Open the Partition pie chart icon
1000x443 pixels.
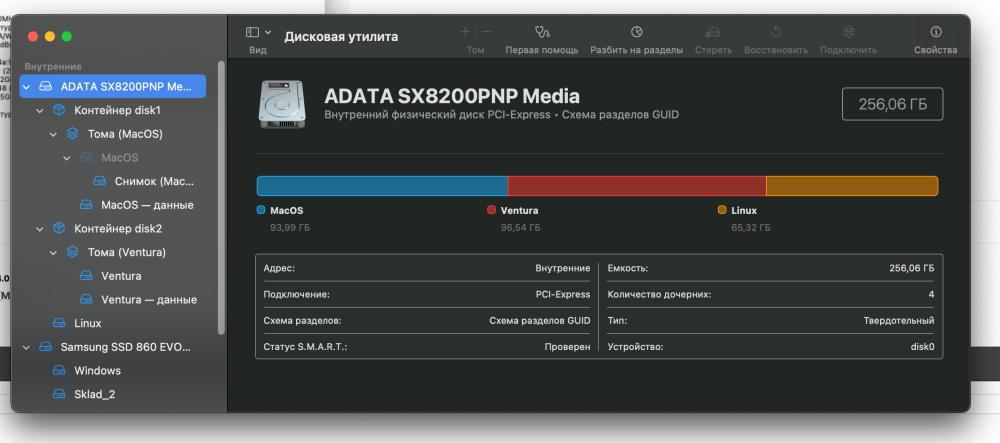pyautogui.click(x=636, y=31)
